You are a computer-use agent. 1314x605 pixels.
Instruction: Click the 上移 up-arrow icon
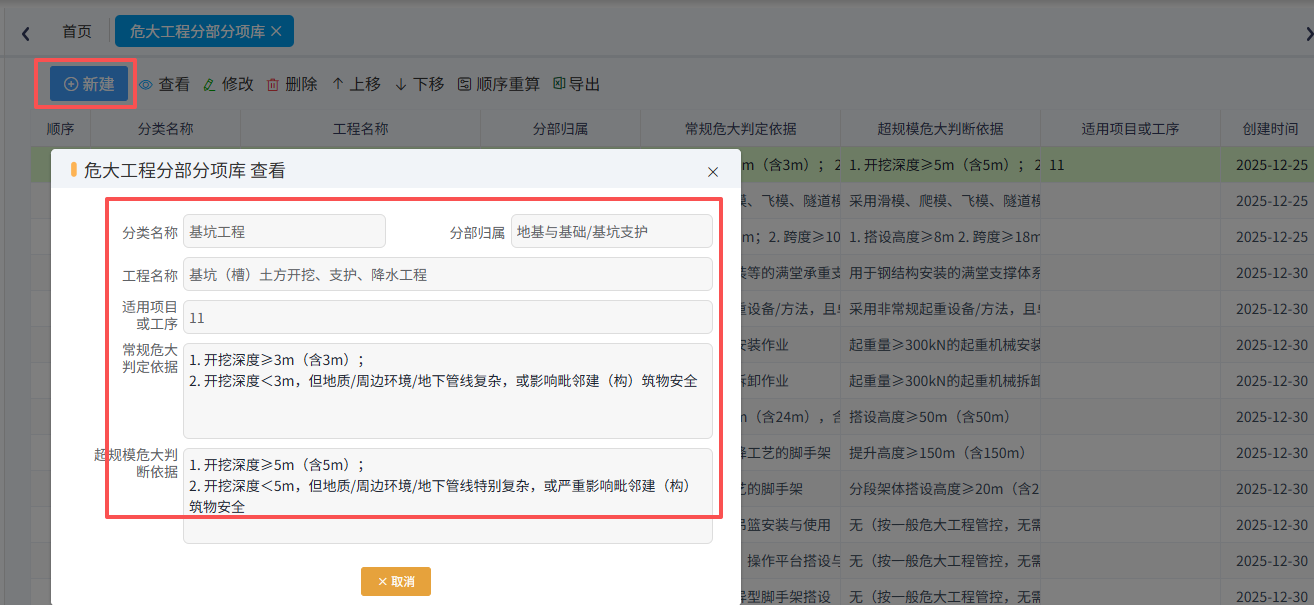tap(338, 85)
